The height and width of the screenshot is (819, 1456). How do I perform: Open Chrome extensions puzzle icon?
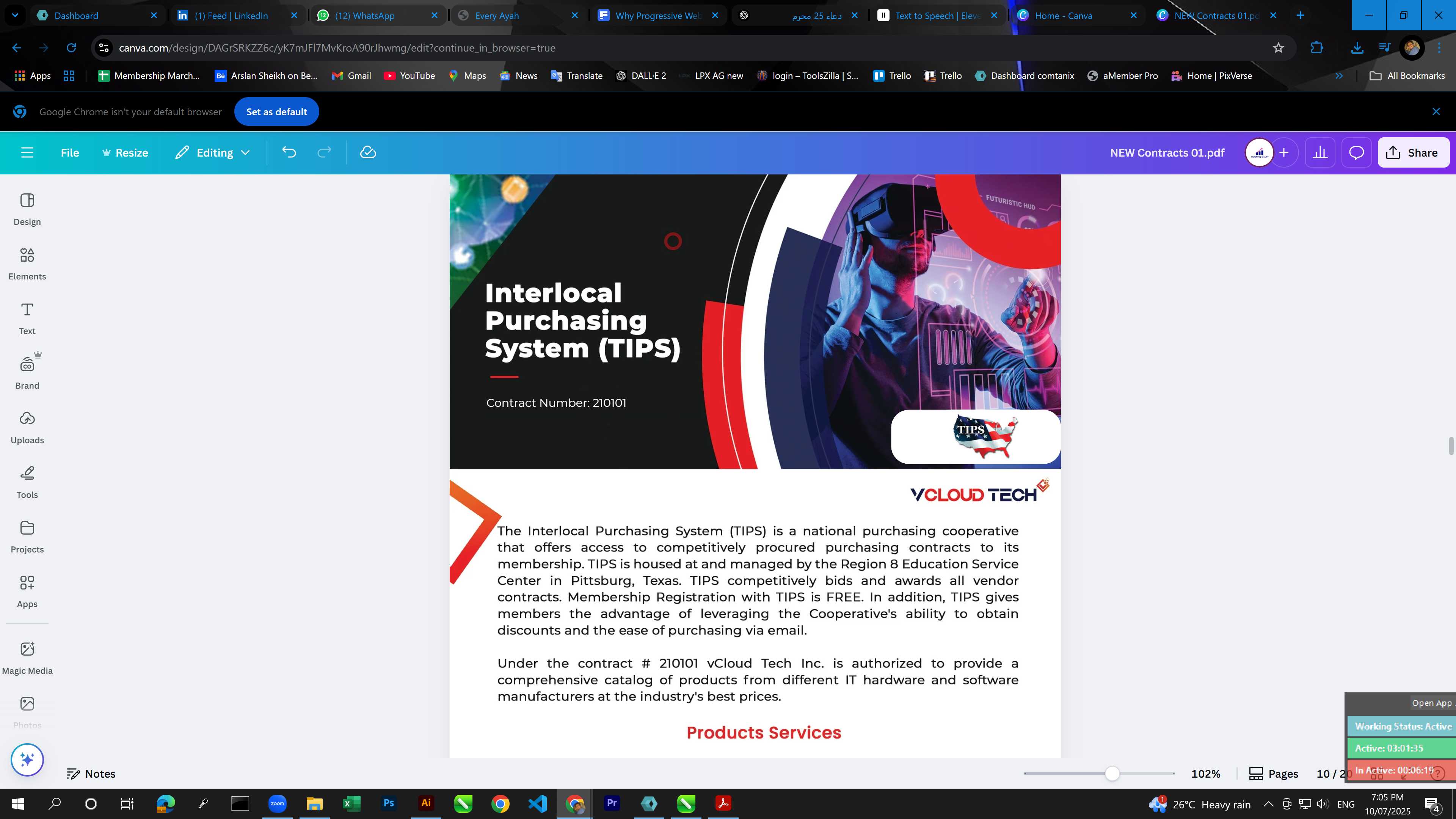pyautogui.click(x=1317, y=48)
